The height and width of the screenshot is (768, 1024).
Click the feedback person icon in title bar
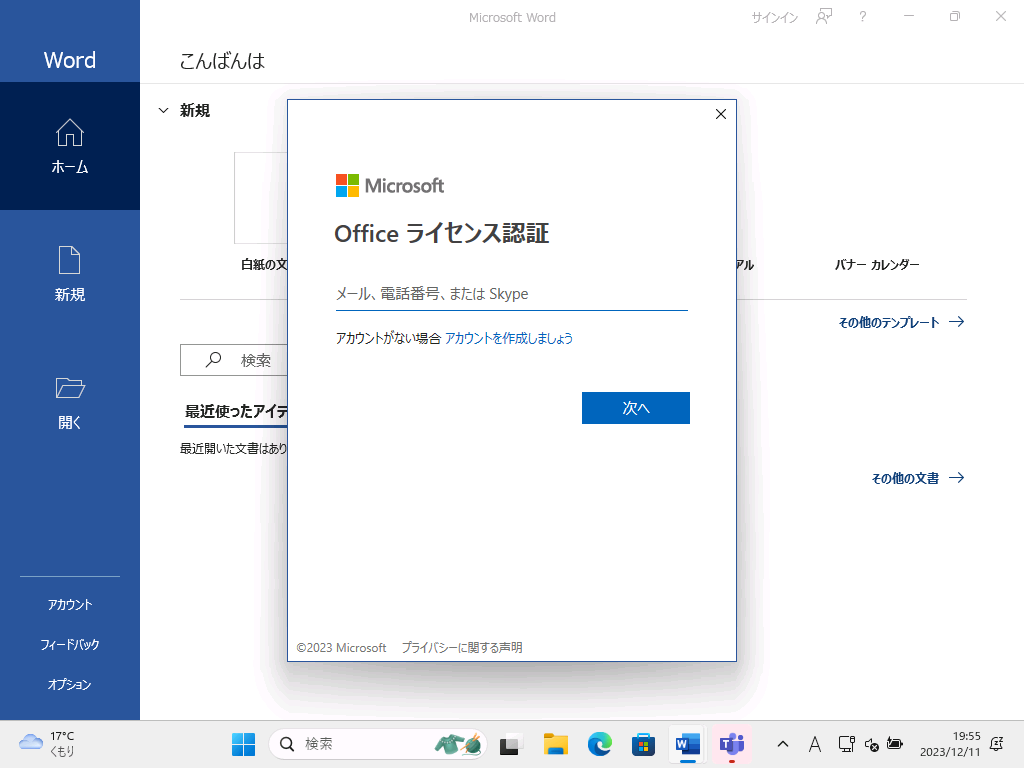(x=824, y=17)
